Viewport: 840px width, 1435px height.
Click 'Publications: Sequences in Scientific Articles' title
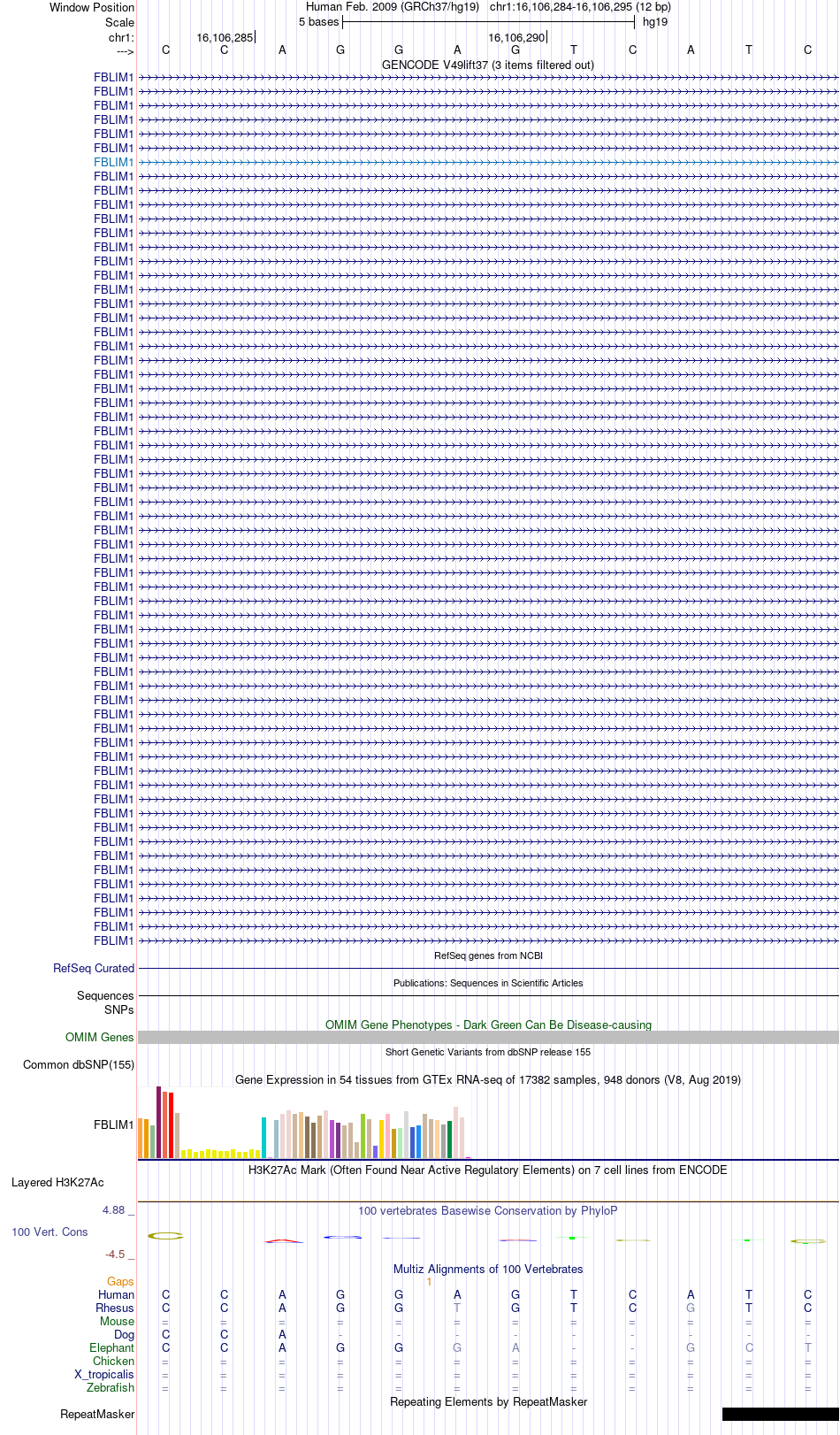(x=488, y=983)
